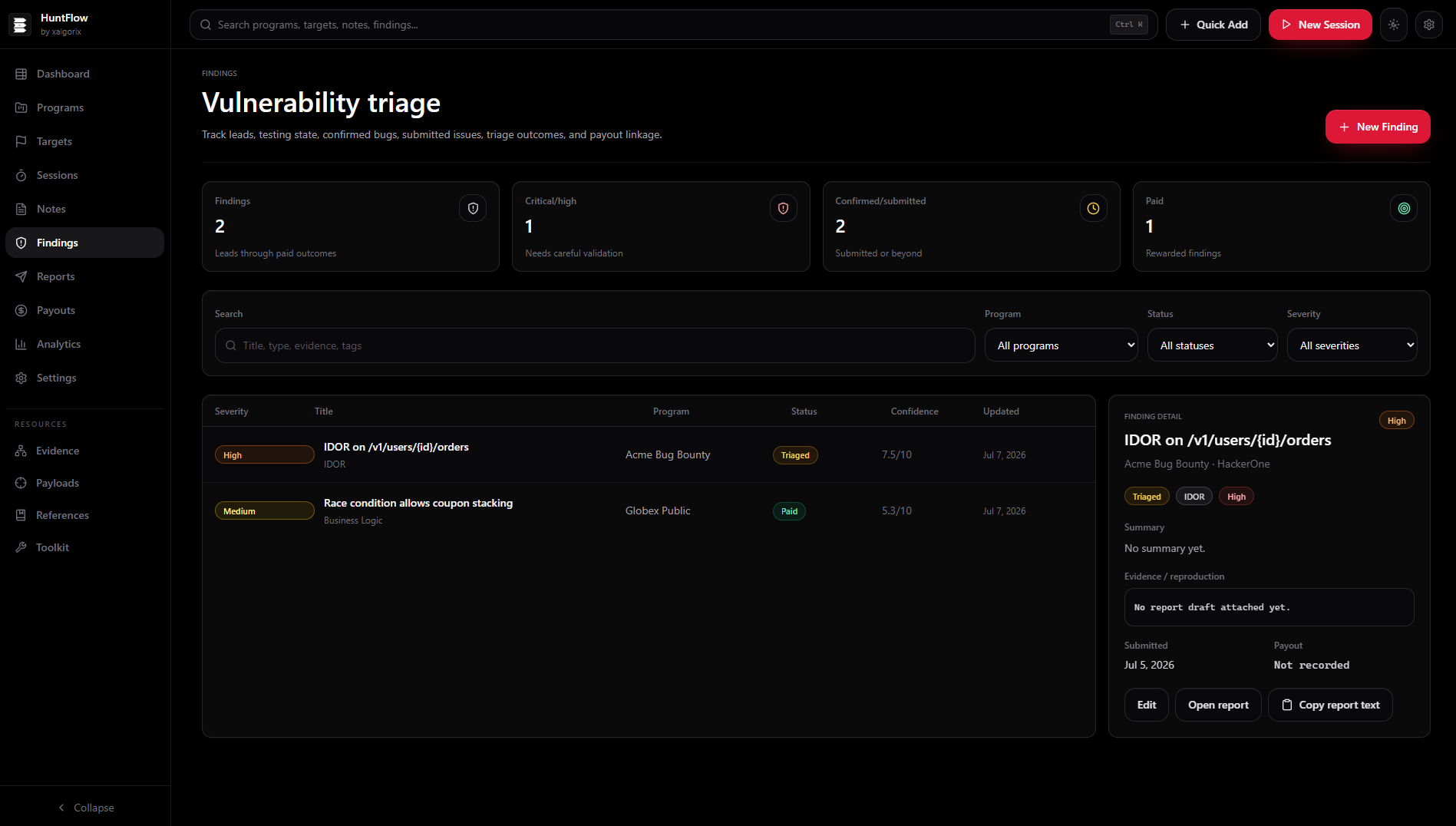The height and width of the screenshot is (826, 1456).
Task: Click the evidence box 'No report draft attached yet.'
Action: pyautogui.click(x=1269, y=607)
